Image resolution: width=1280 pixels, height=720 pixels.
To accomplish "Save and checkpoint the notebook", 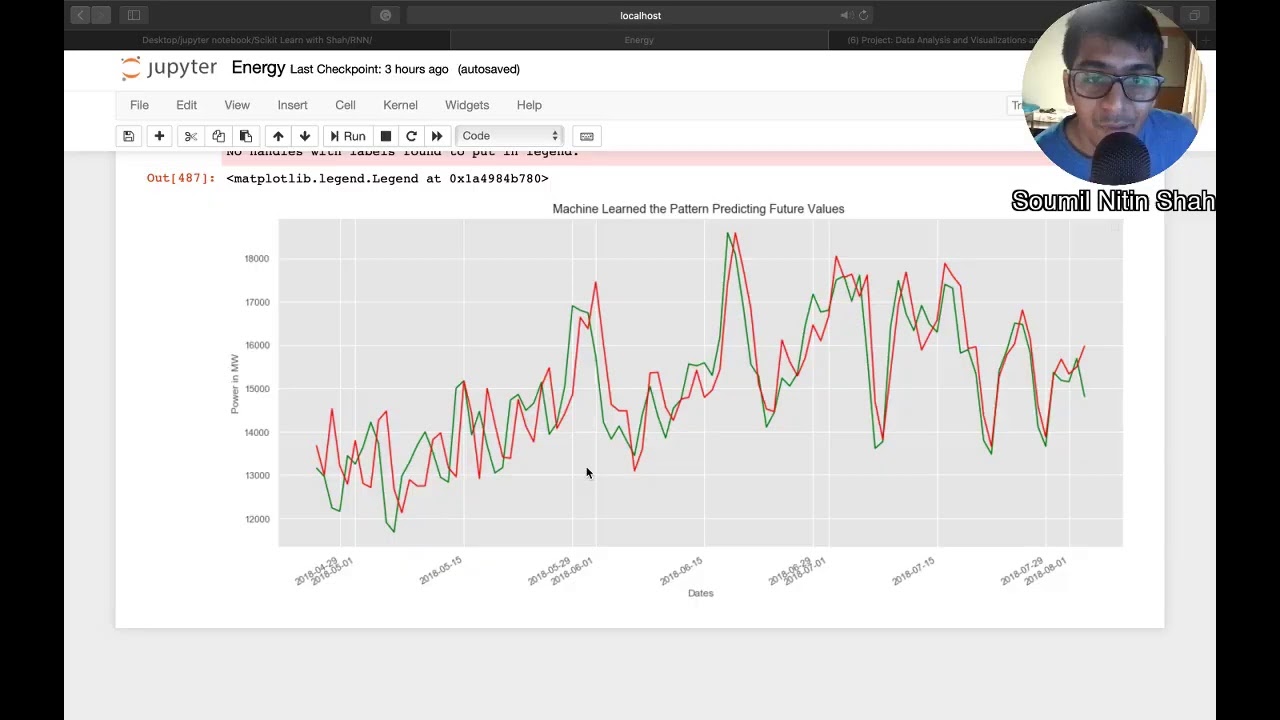I will 128,136.
